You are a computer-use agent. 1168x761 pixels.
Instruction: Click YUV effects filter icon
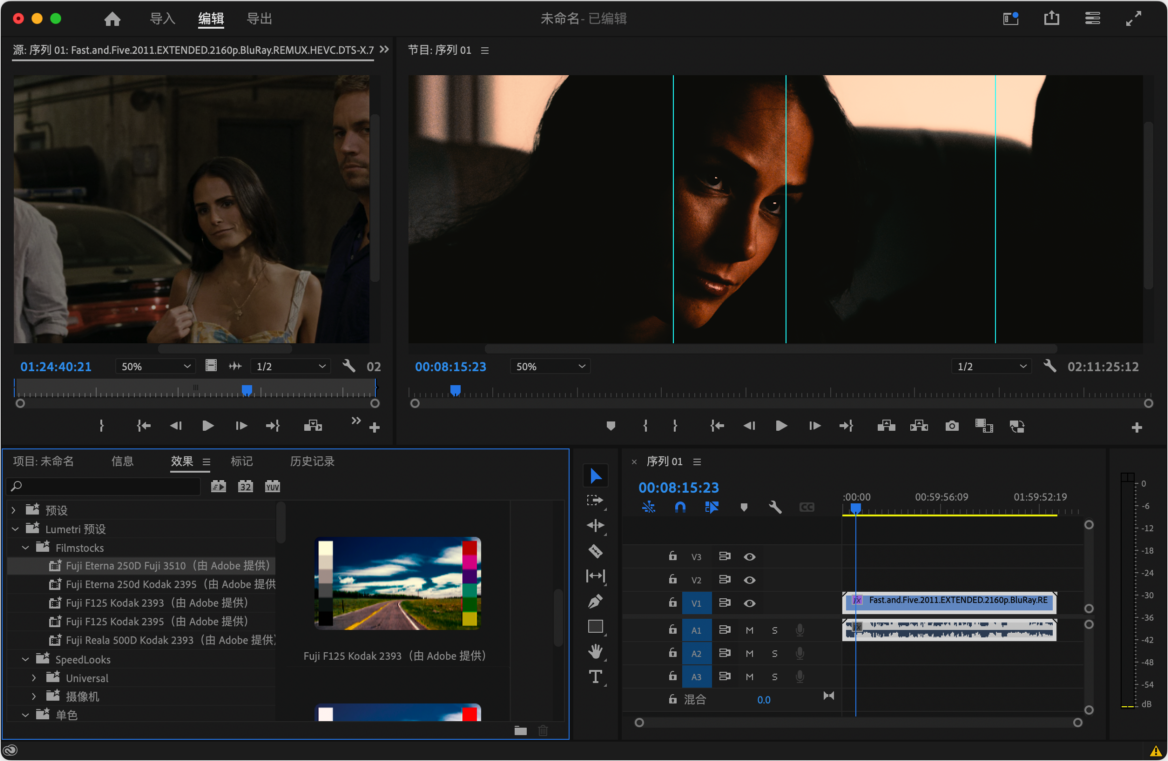[272, 486]
